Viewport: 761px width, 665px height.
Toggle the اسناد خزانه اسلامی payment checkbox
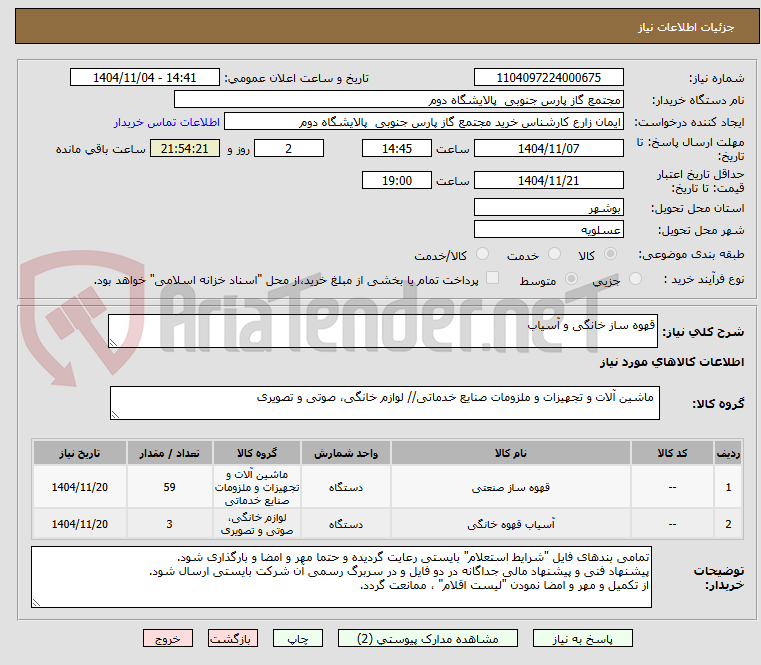[492, 278]
